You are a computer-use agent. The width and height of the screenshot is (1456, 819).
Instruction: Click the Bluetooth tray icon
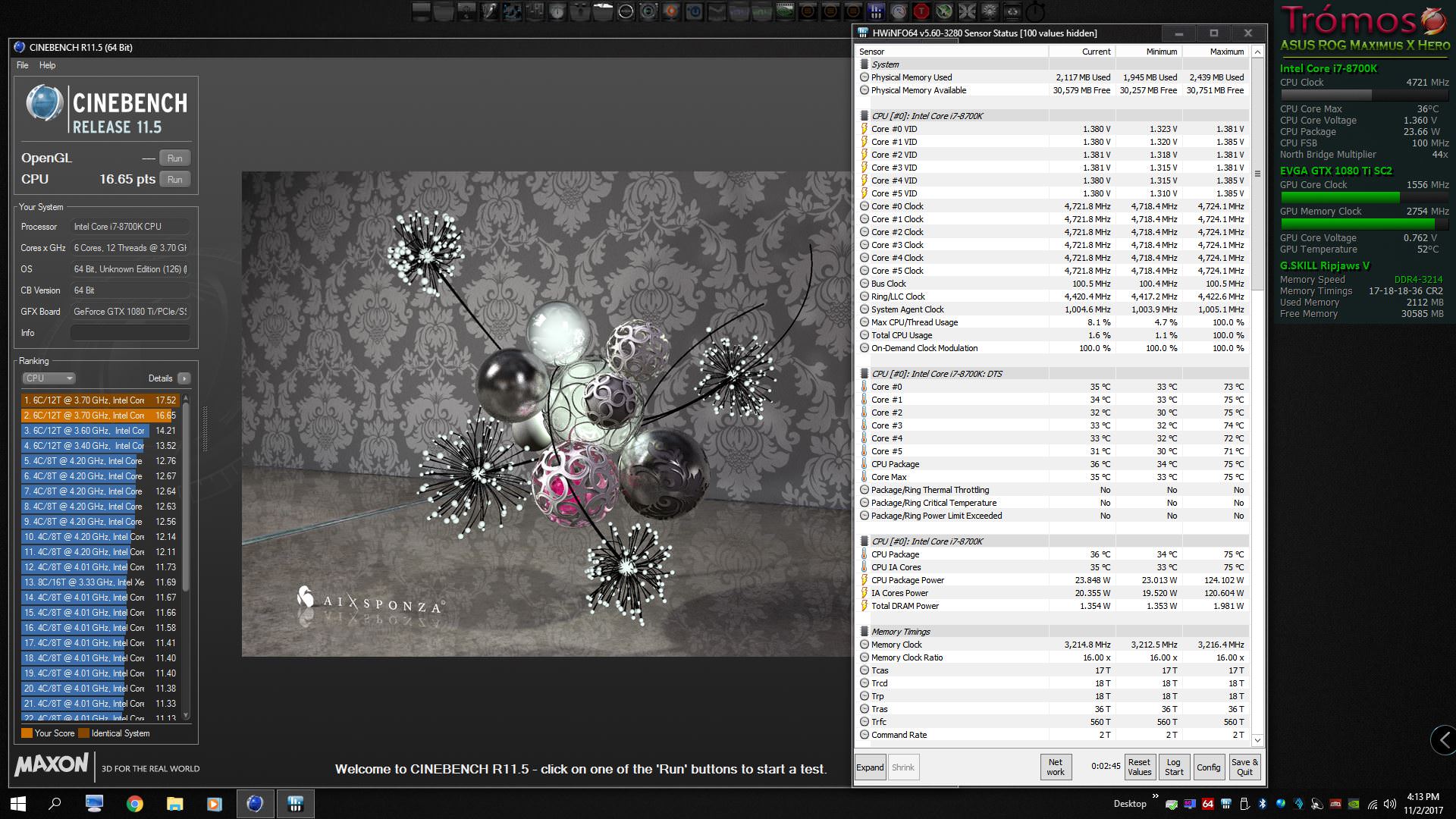coord(1263,804)
